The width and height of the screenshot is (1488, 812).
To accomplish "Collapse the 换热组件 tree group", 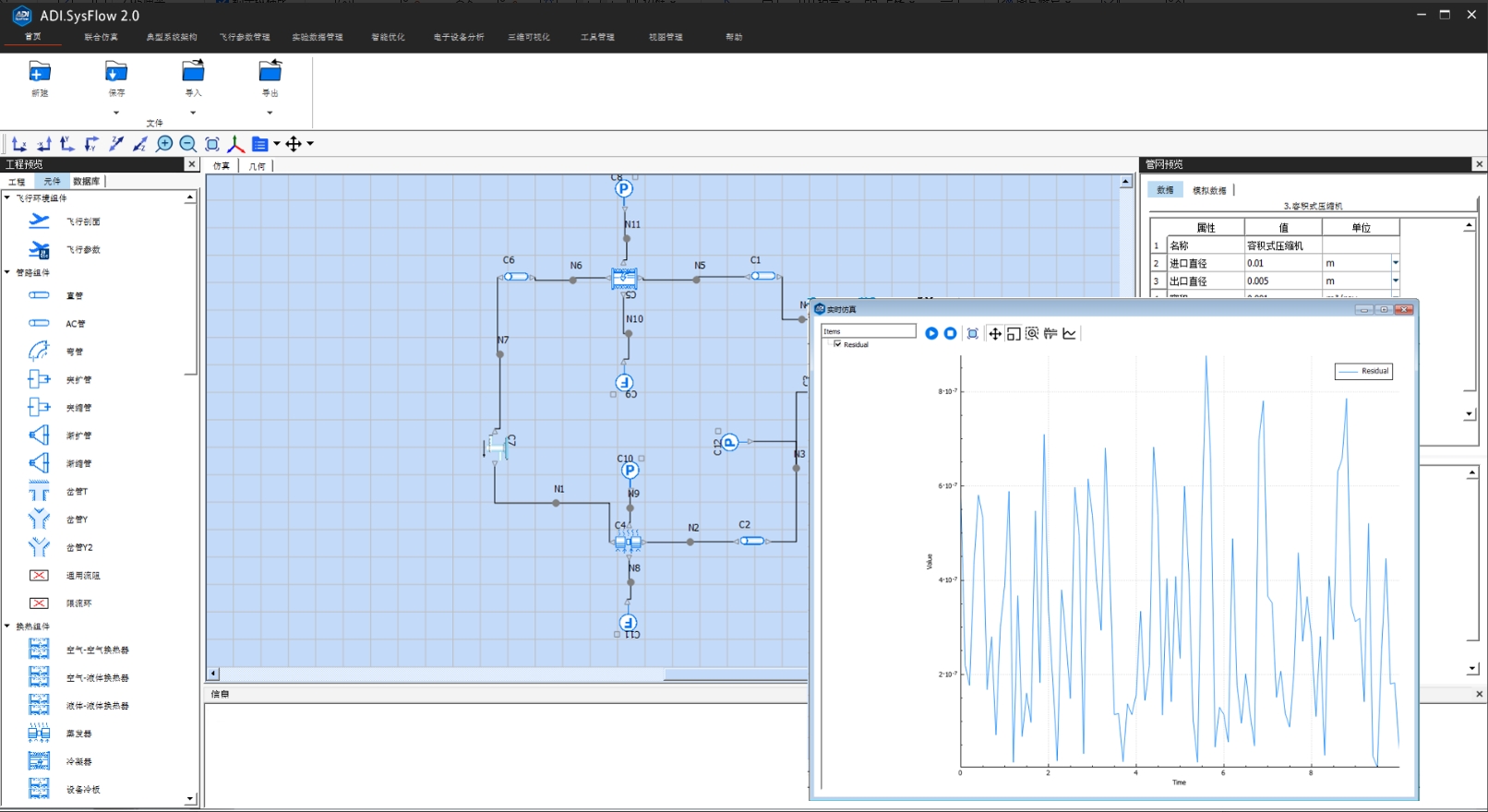I will point(7,626).
